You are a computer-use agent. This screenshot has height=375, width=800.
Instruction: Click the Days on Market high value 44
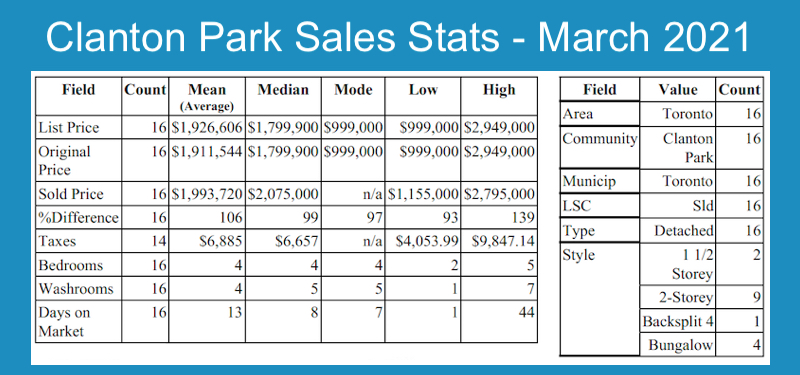pos(525,312)
